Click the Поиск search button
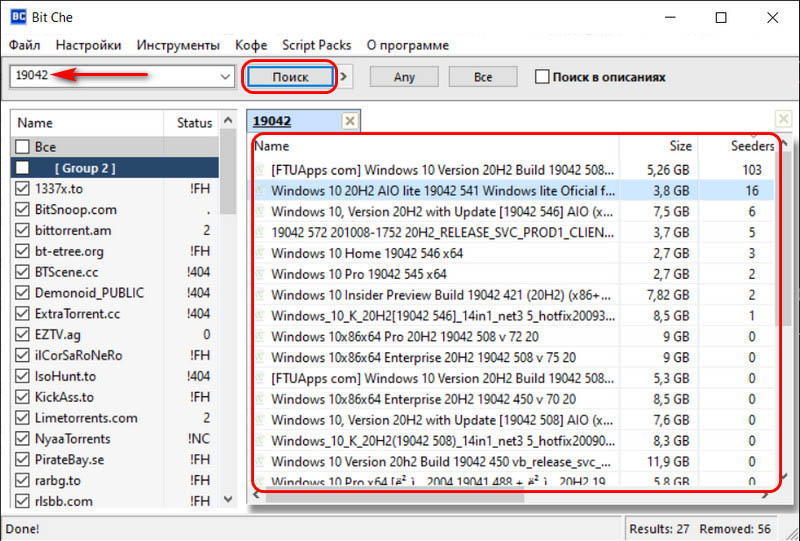This screenshot has height=541, width=800. pyautogui.click(x=290, y=77)
